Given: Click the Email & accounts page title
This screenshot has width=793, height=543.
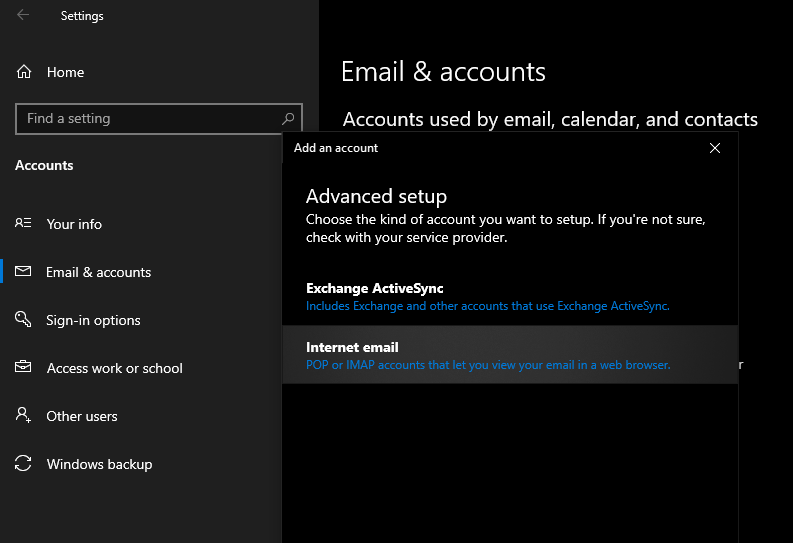Looking at the screenshot, I should (443, 72).
